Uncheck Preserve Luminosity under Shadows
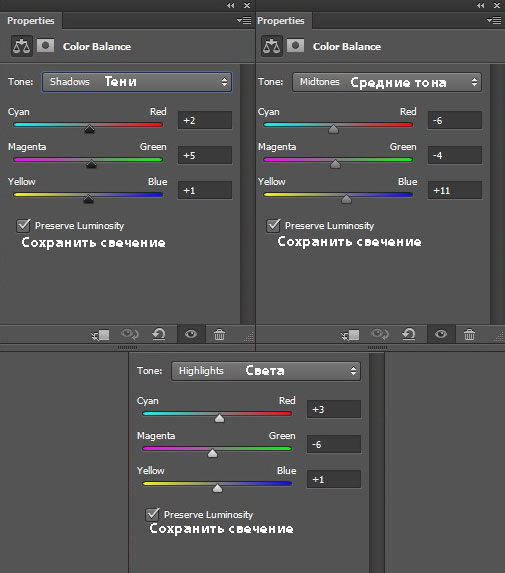The height and width of the screenshot is (573, 505). pos(23,225)
